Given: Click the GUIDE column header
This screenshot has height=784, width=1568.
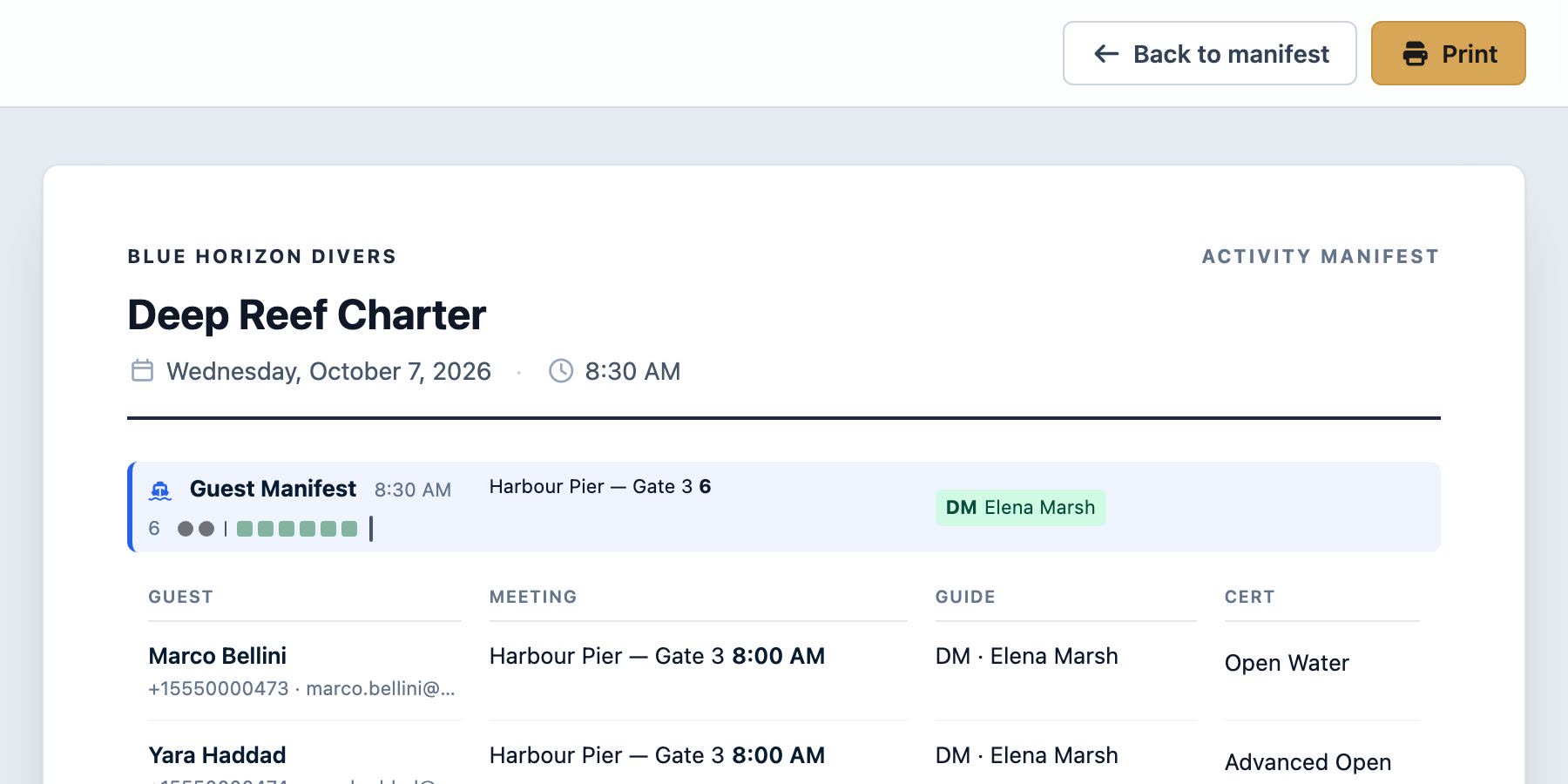Looking at the screenshot, I should point(965,597).
